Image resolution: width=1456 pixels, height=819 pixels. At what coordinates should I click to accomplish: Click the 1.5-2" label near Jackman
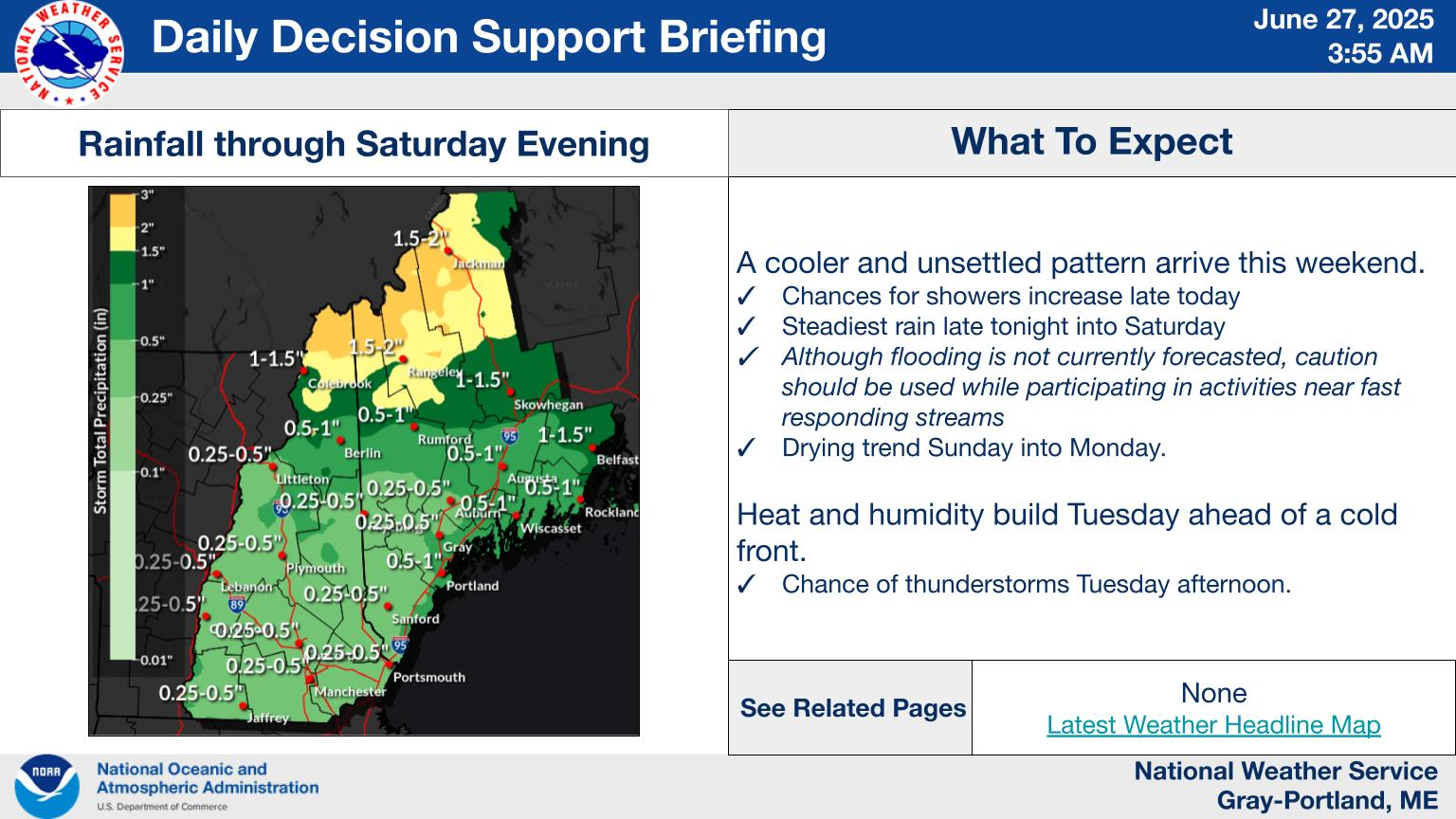coord(419,238)
